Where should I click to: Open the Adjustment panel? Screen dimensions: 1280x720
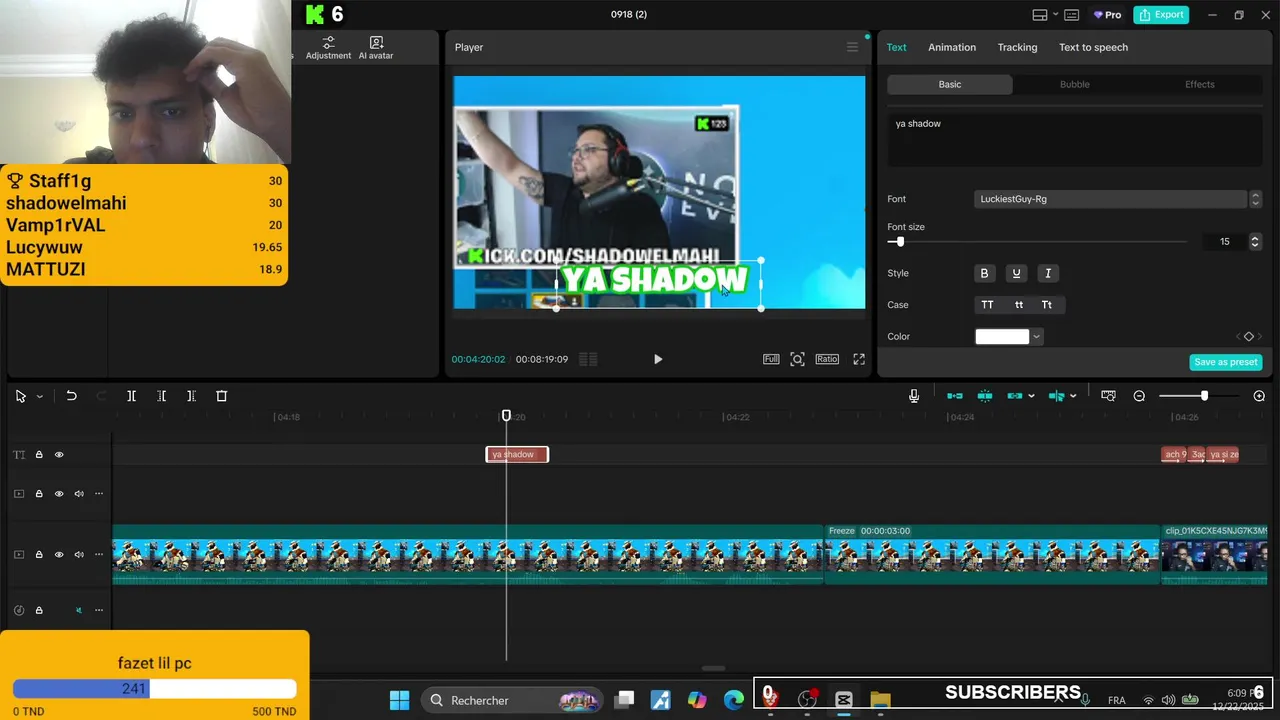tap(328, 48)
